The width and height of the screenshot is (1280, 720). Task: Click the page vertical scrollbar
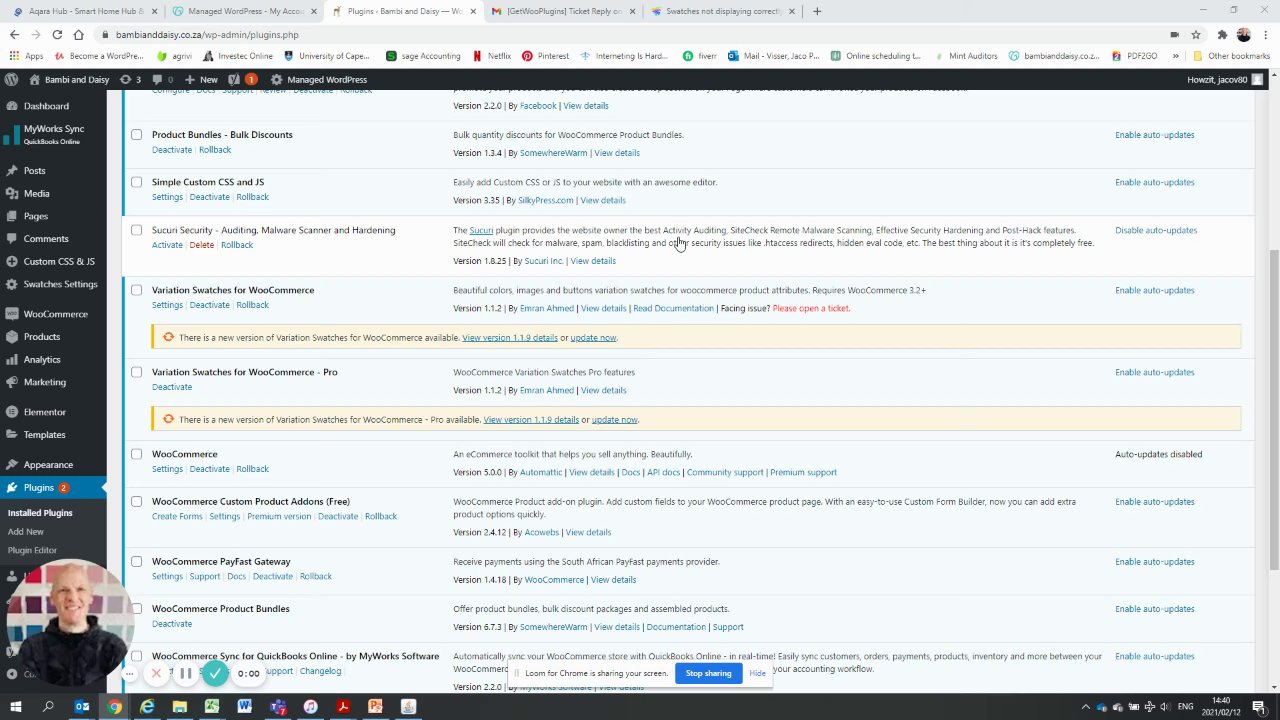(x=1273, y=410)
